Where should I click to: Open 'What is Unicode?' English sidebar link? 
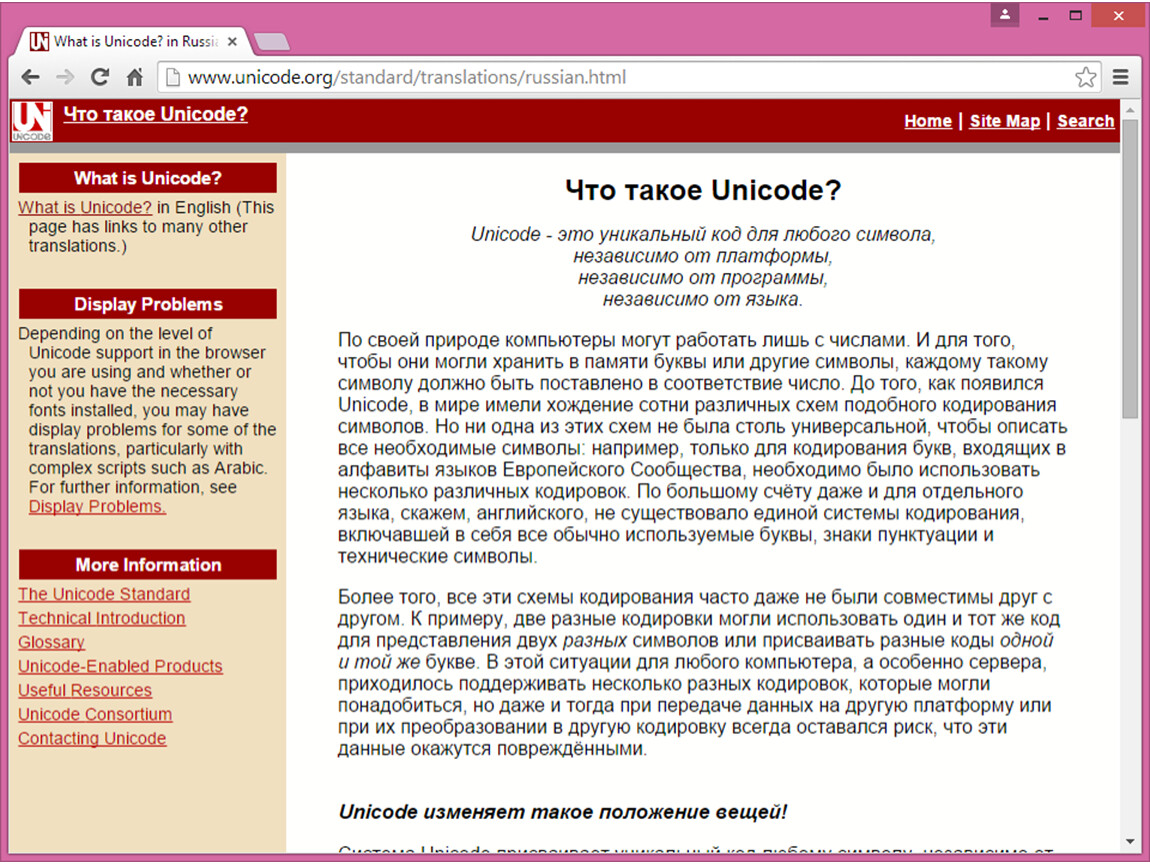(85, 208)
